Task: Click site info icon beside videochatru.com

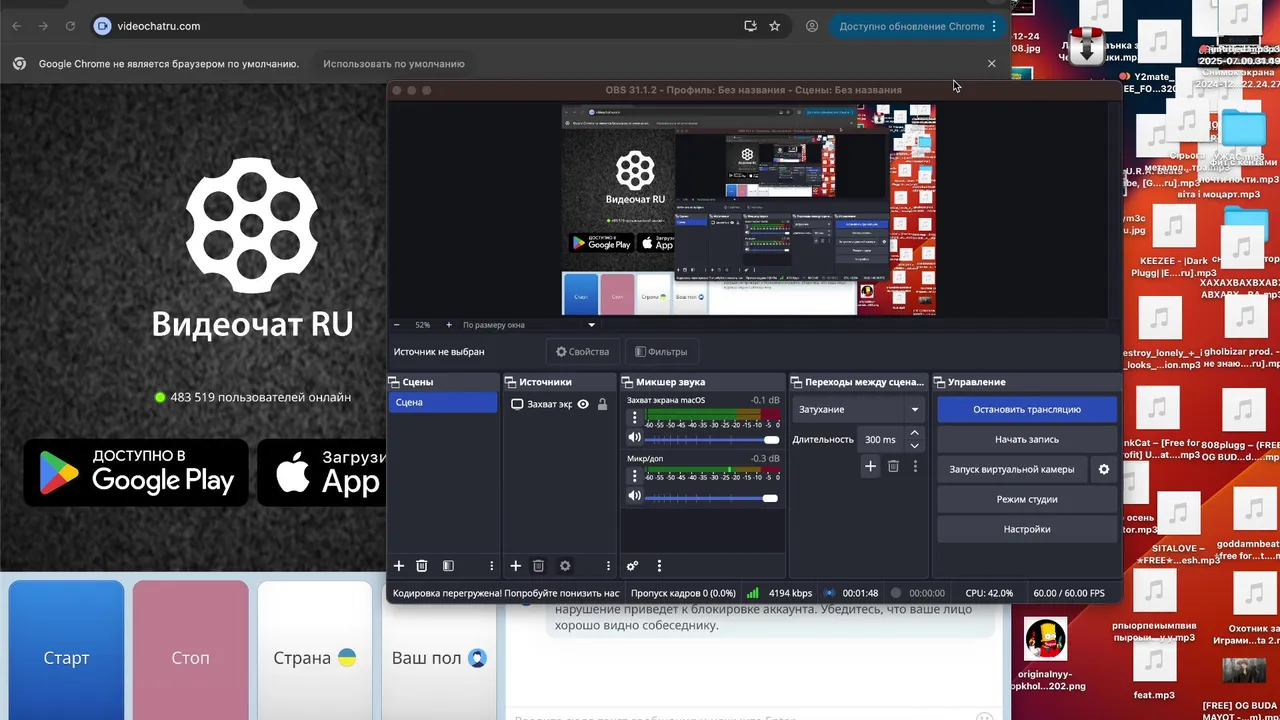Action: [102, 26]
